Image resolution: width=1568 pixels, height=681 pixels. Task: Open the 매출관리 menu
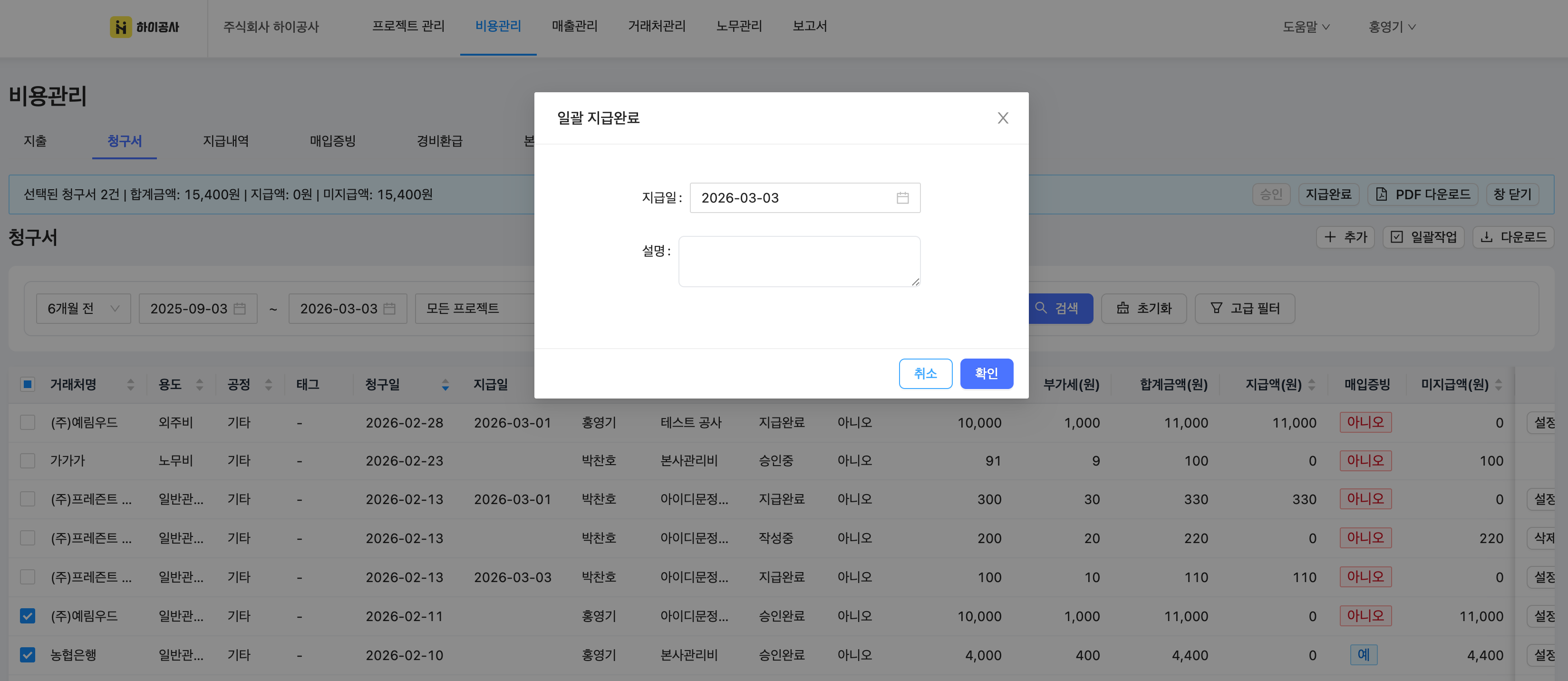point(574,26)
